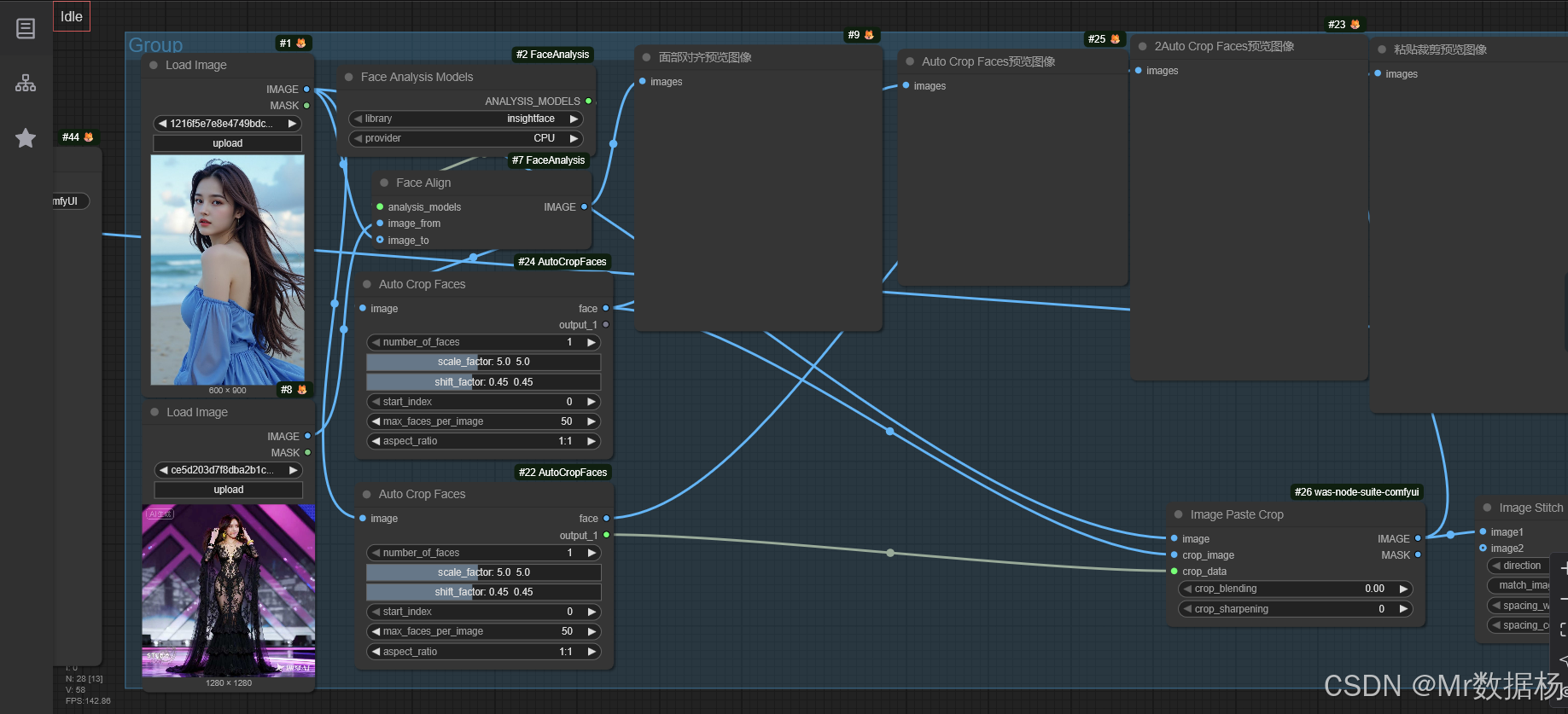Screen dimensions: 1568x714
Task: Adjust scale_factor slider in #22 Auto Crop Faces
Action: pos(483,572)
